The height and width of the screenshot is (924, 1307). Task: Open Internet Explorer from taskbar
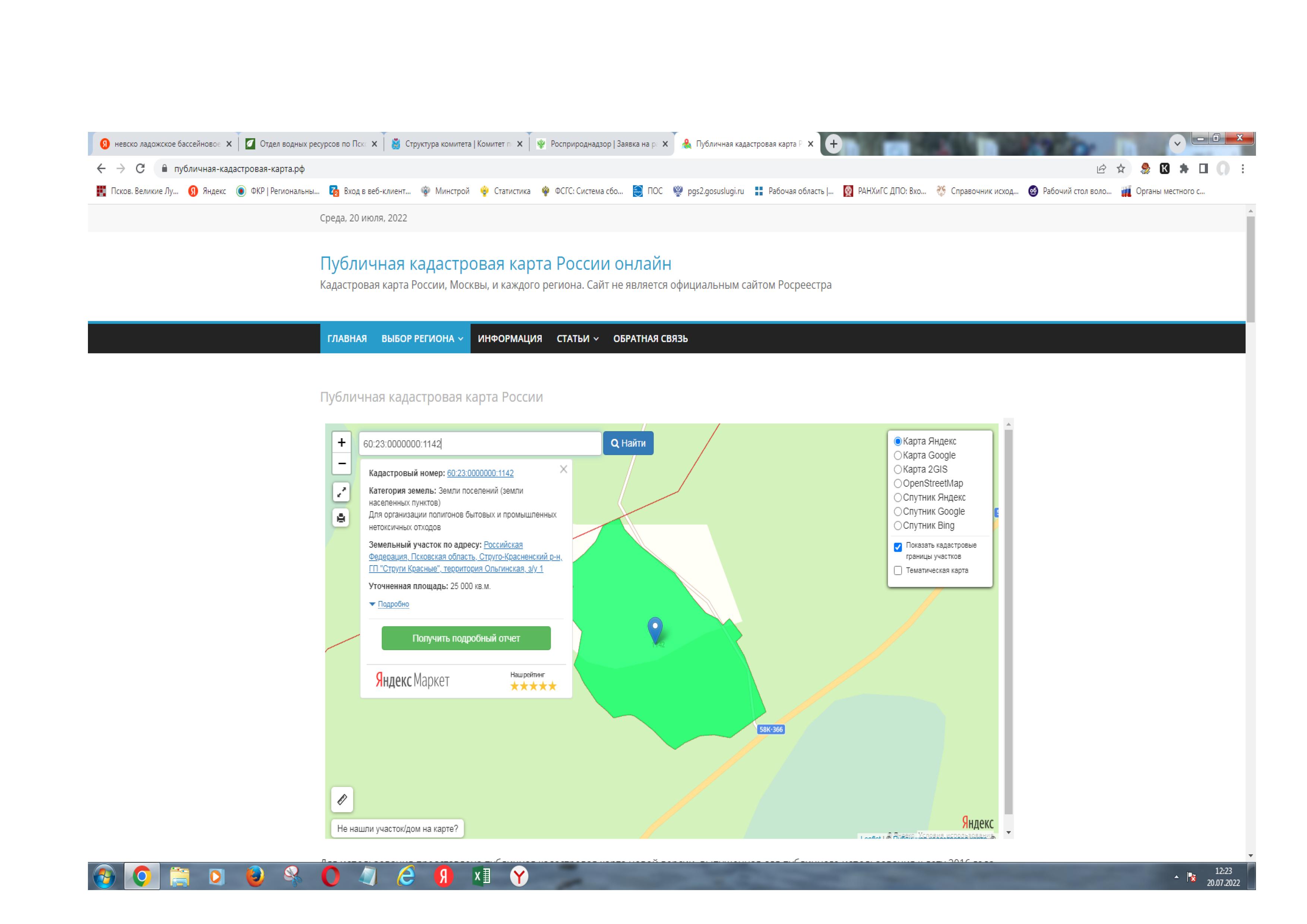pyautogui.click(x=406, y=877)
